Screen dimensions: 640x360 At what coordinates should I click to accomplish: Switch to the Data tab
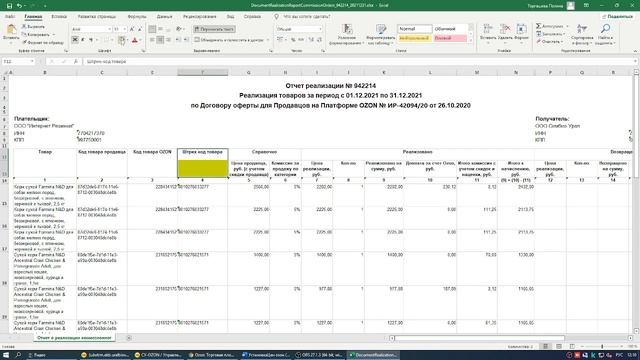(164, 17)
